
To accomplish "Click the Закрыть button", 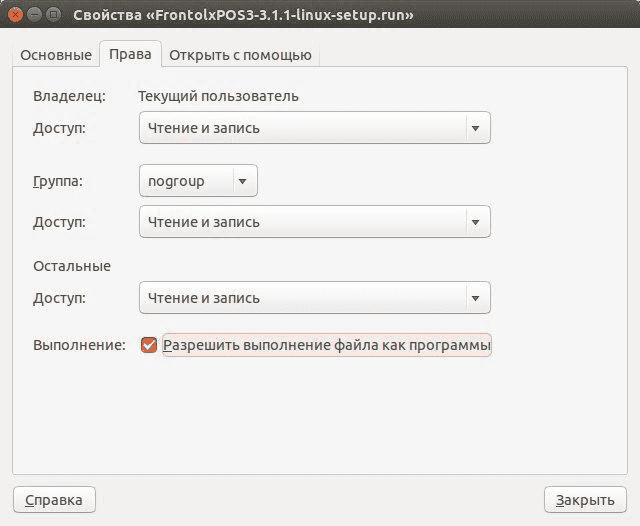I will pos(585,499).
